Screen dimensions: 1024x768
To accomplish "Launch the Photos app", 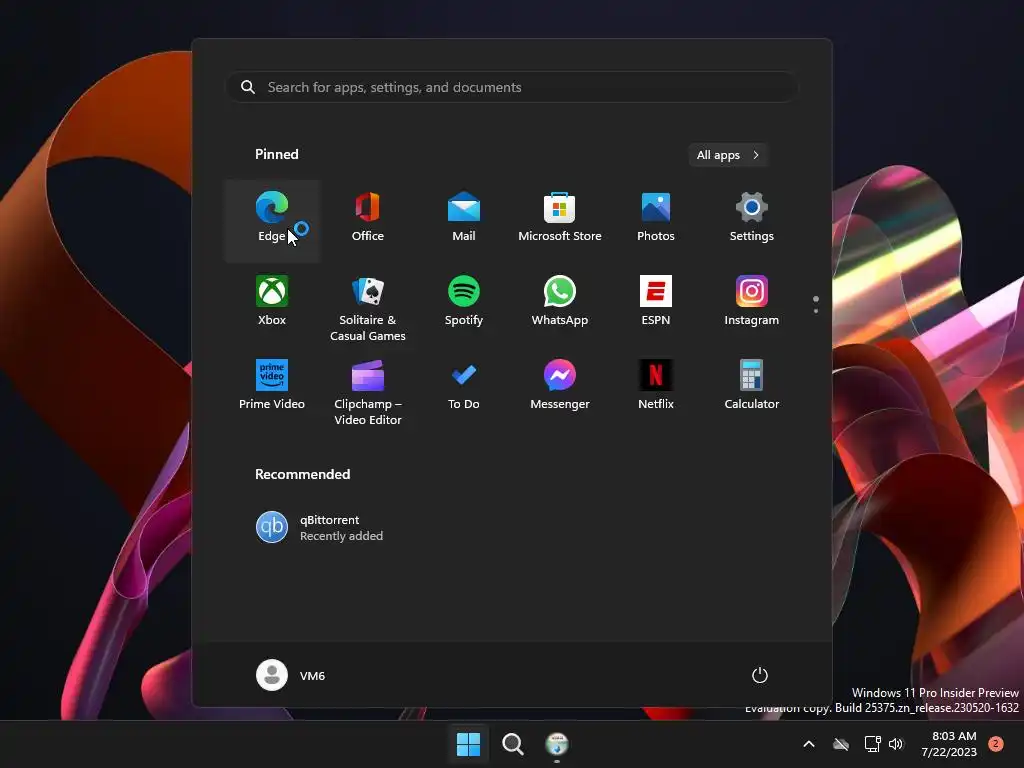I will [656, 221].
